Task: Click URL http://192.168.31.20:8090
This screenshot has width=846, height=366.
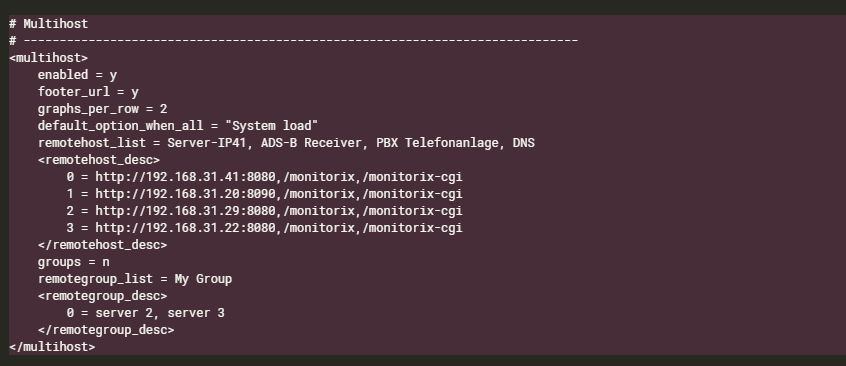Action: pos(185,194)
